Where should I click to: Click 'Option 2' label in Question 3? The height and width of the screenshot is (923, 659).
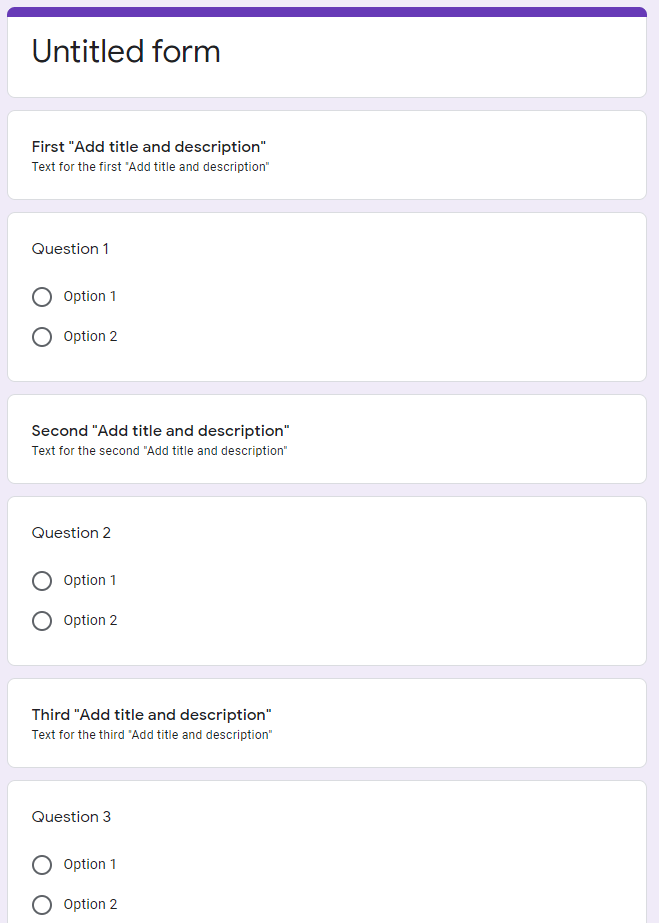coord(90,905)
